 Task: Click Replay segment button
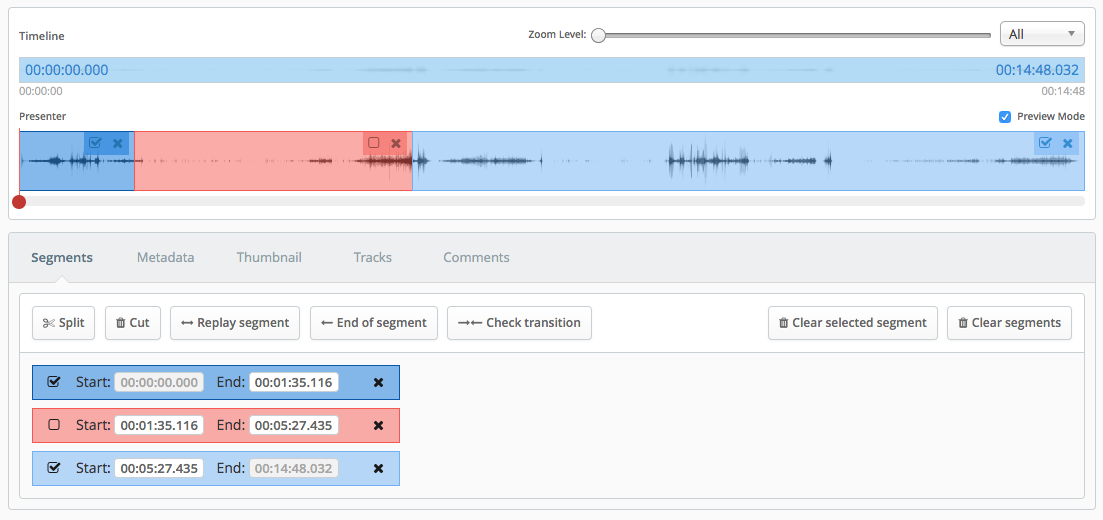coord(235,323)
